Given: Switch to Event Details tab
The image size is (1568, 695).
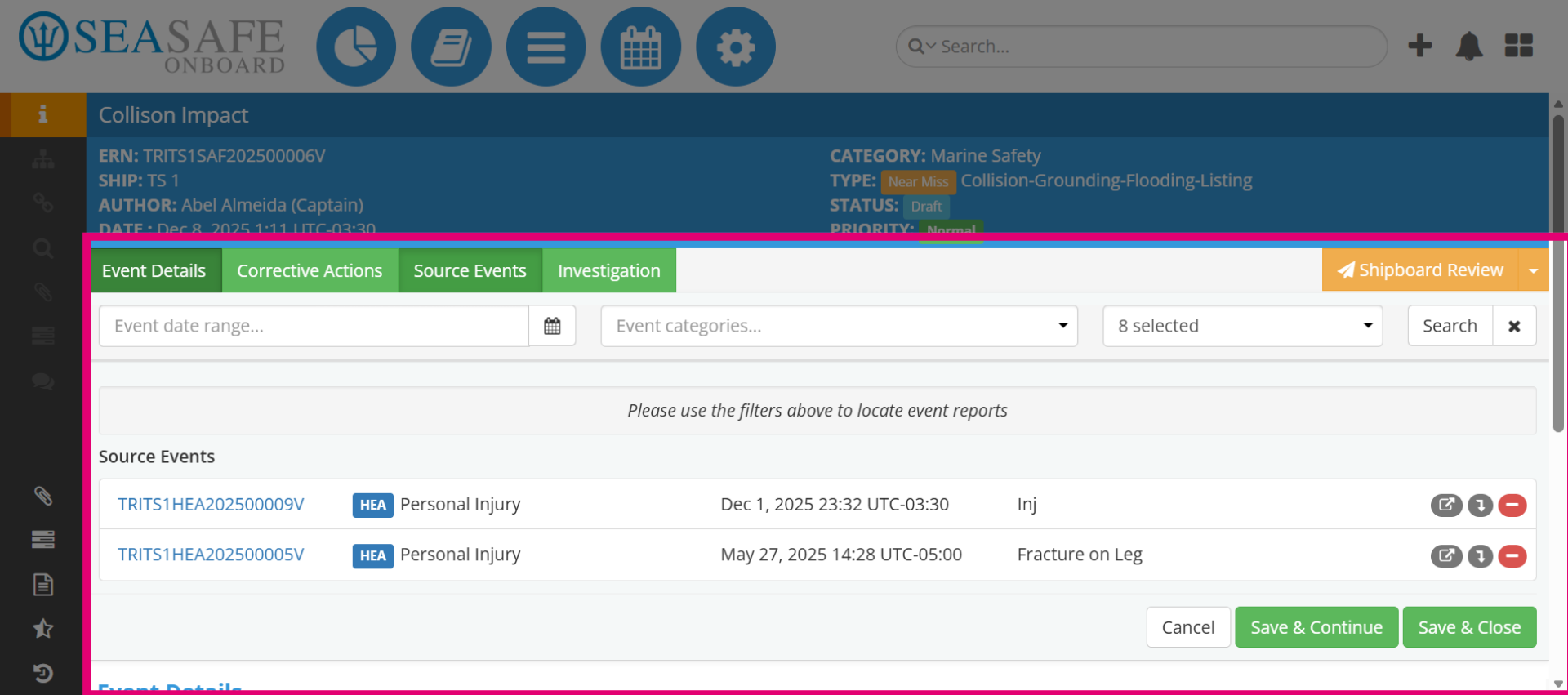Looking at the screenshot, I should 154,270.
